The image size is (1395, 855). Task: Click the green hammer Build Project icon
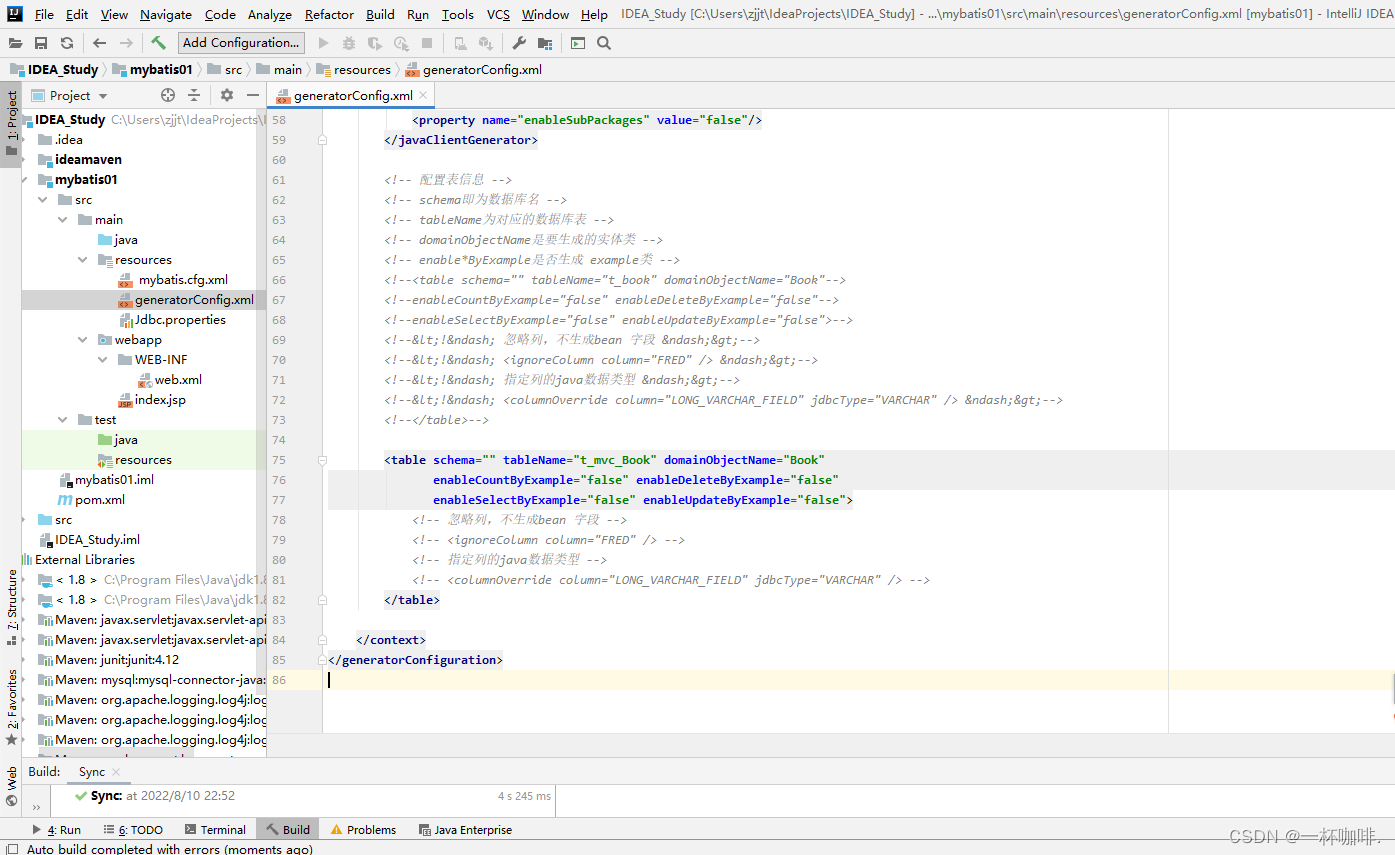158,43
